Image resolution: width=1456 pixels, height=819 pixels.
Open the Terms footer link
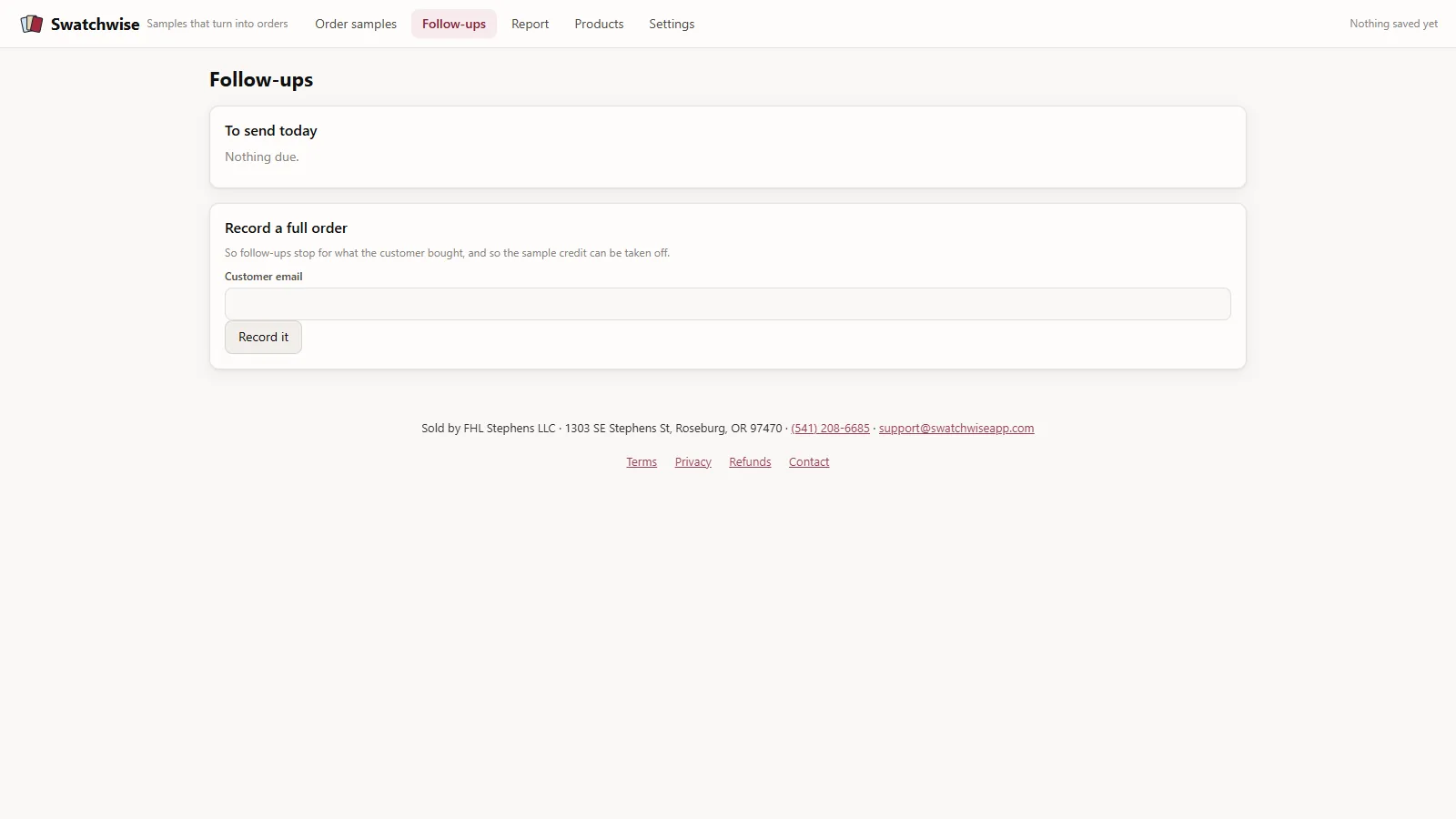coord(642,462)
